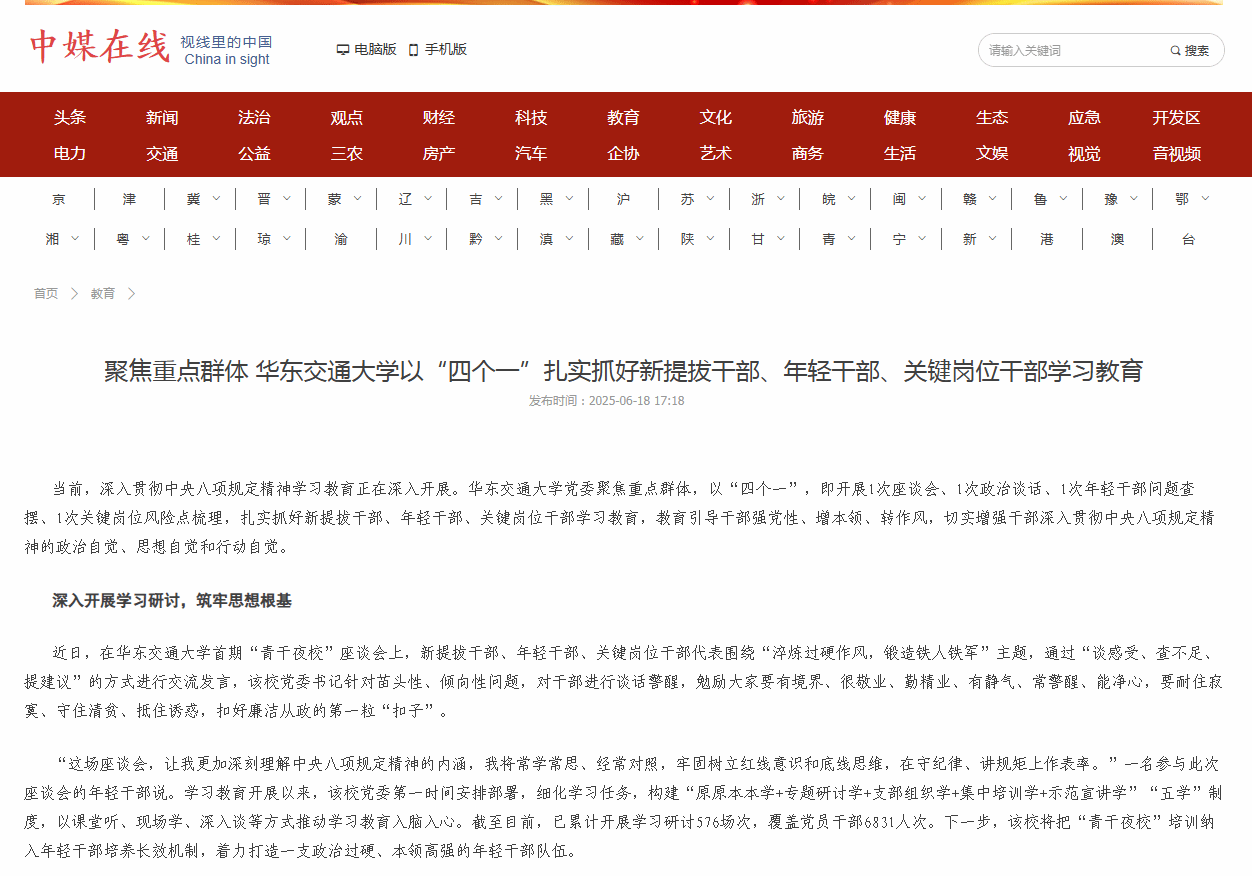Open the 头条 navigation section

(x=70, y=118)
